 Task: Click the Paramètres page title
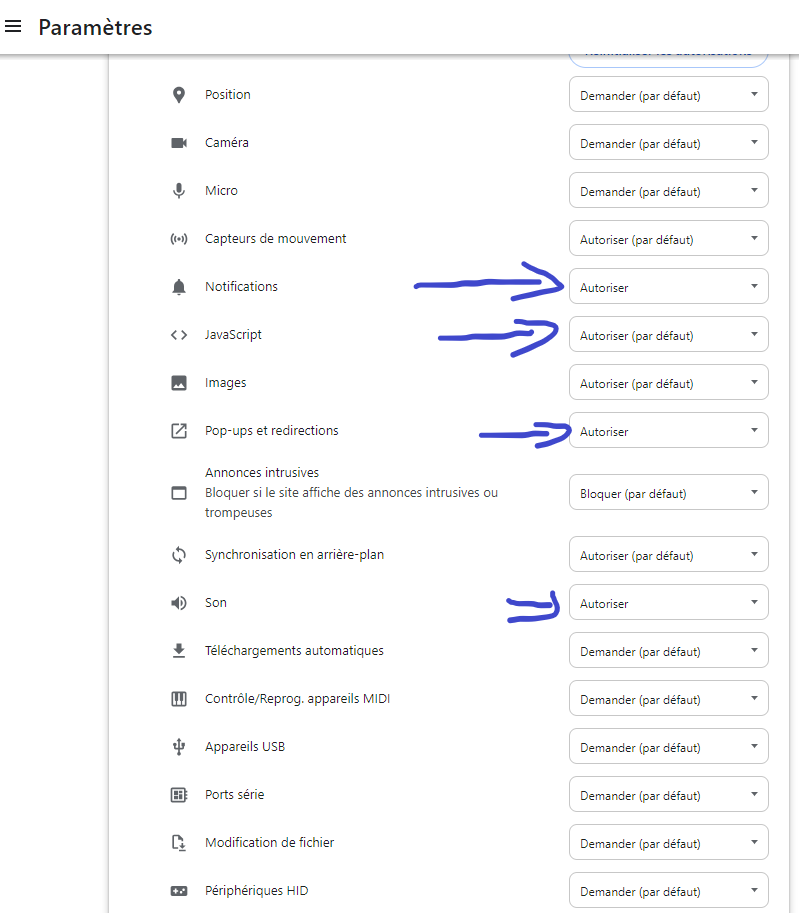(95, 27)
